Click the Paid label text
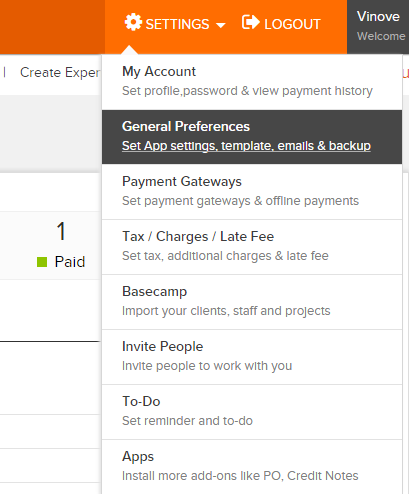The height and width of the screenshot is (494, 409). 70,262
